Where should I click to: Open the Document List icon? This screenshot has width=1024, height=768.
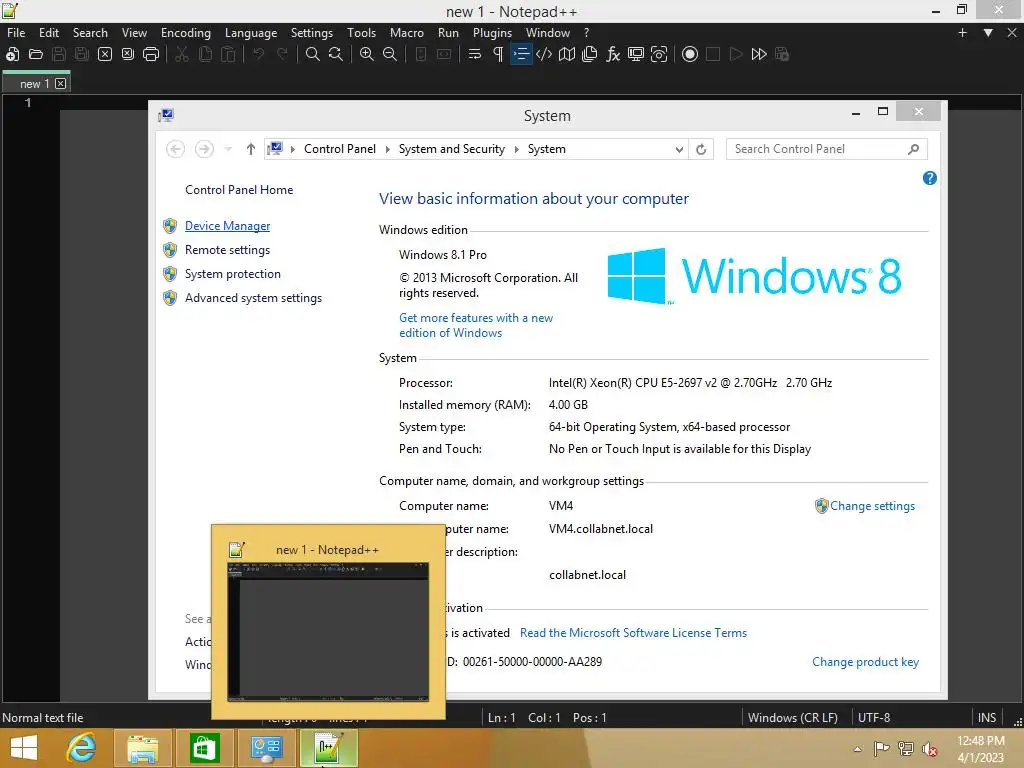(590, 54)
